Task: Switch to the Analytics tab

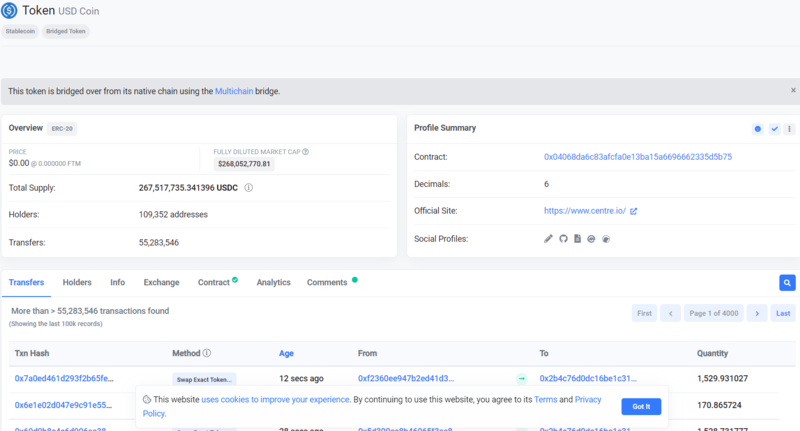Action: point(273,283)
